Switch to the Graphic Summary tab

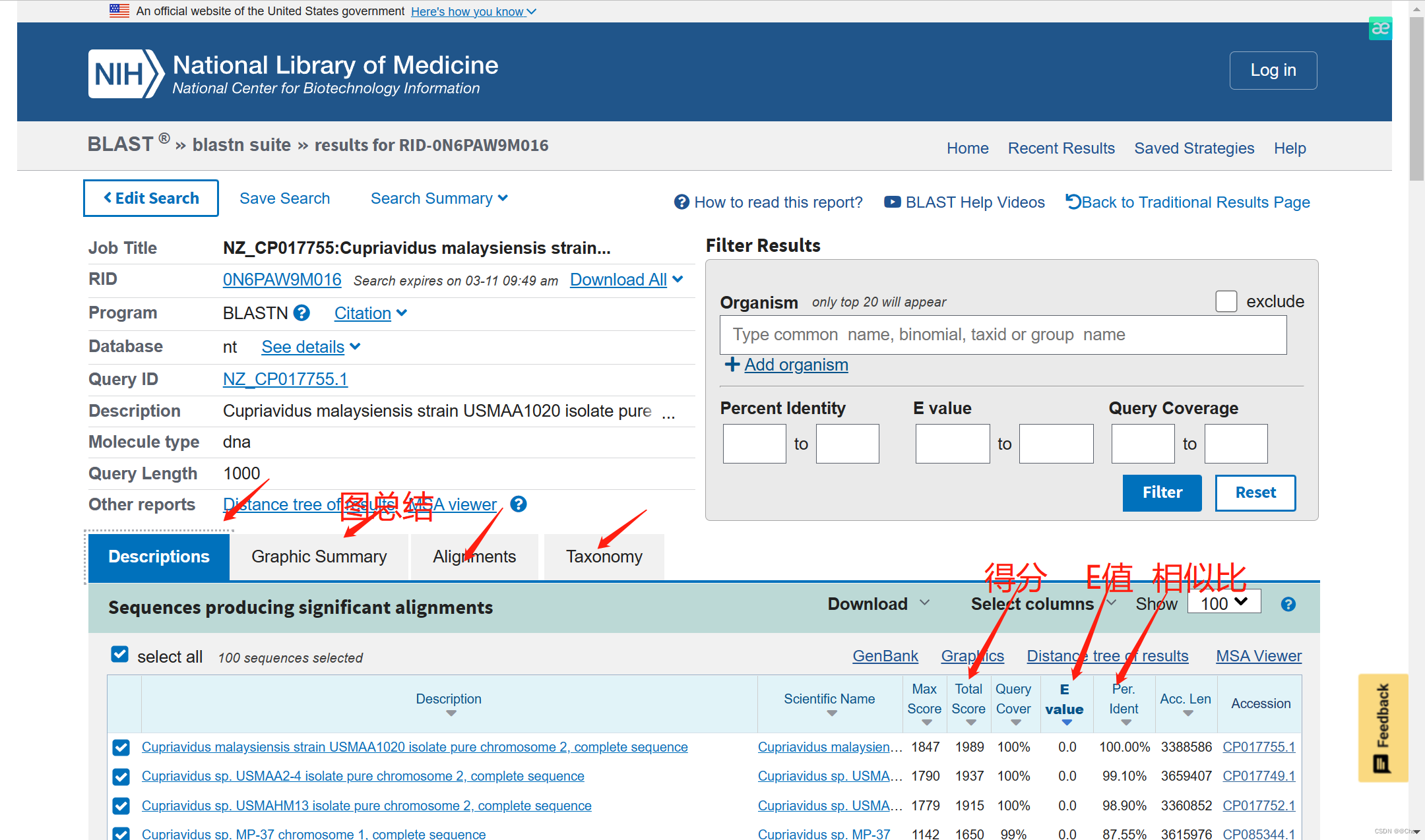coord(319,556)
